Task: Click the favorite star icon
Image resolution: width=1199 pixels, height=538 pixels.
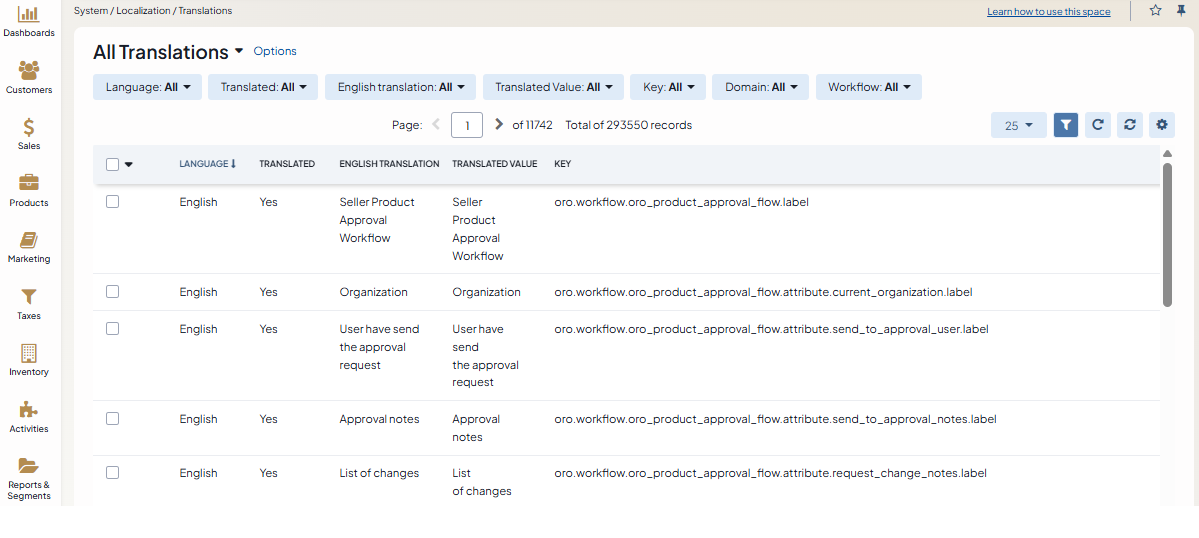Action: tap(1155, 11)
